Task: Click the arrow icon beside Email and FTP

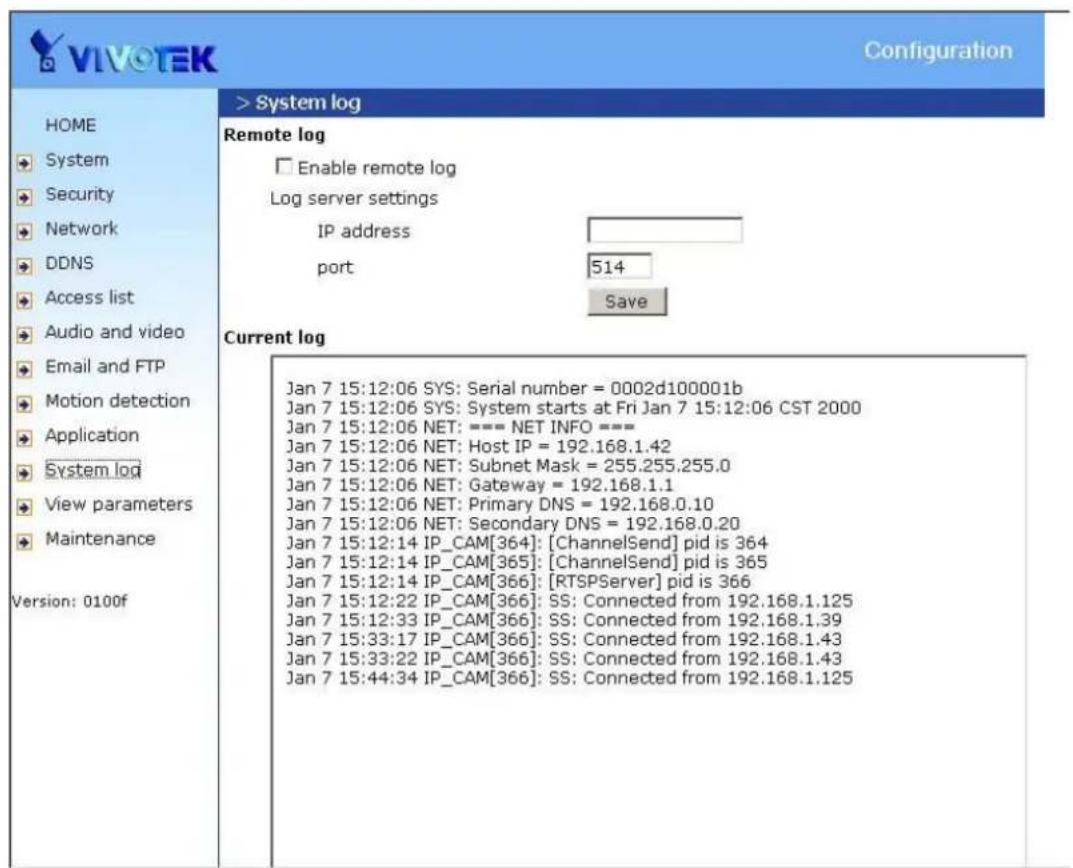Action: click(x=24, y=369)
